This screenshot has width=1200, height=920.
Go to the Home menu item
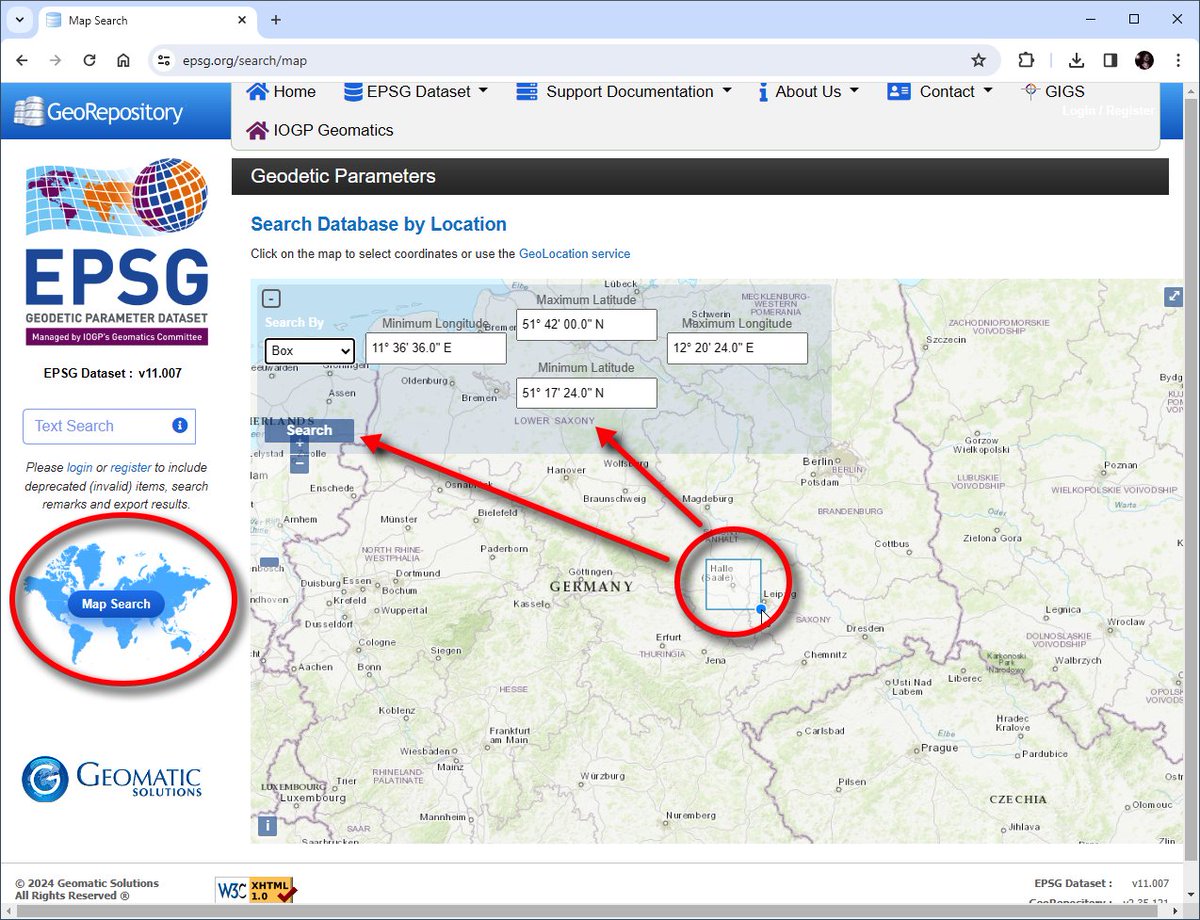pyautogui.click(x=281, y=91)
